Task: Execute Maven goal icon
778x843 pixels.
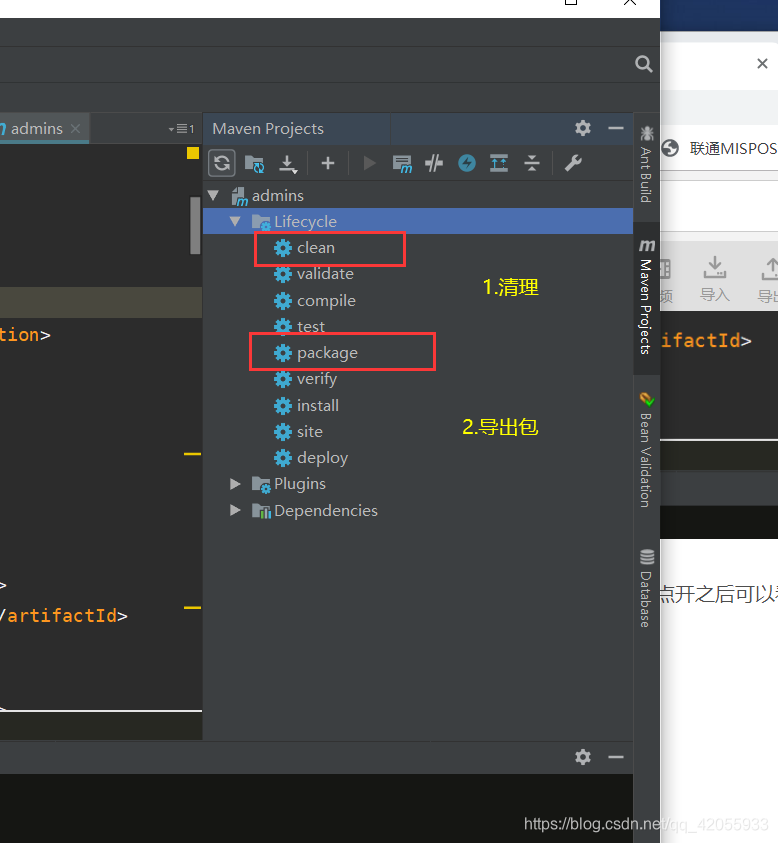Action: pos(402,163)
